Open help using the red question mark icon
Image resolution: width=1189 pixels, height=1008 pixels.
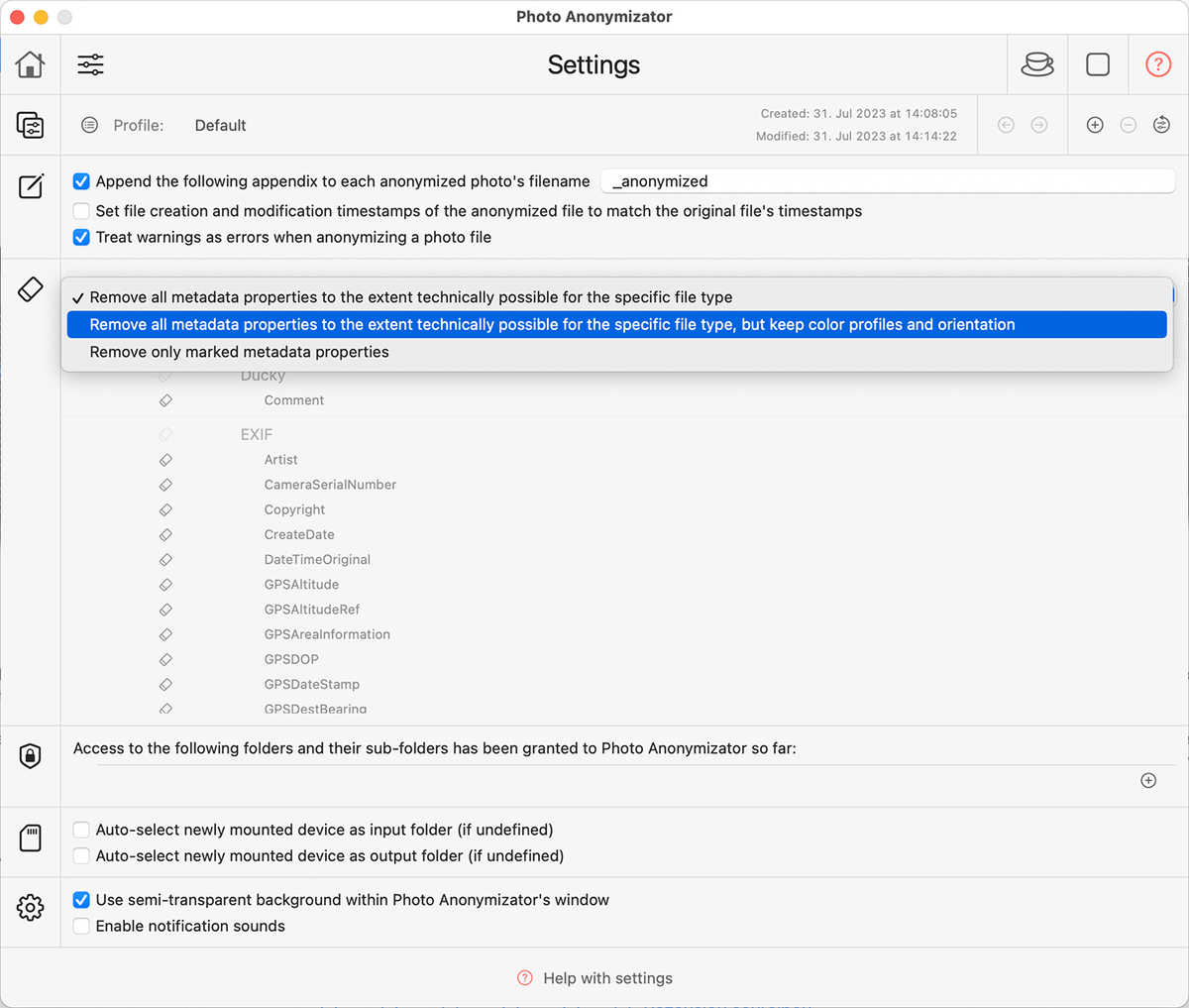(1157, 63)
